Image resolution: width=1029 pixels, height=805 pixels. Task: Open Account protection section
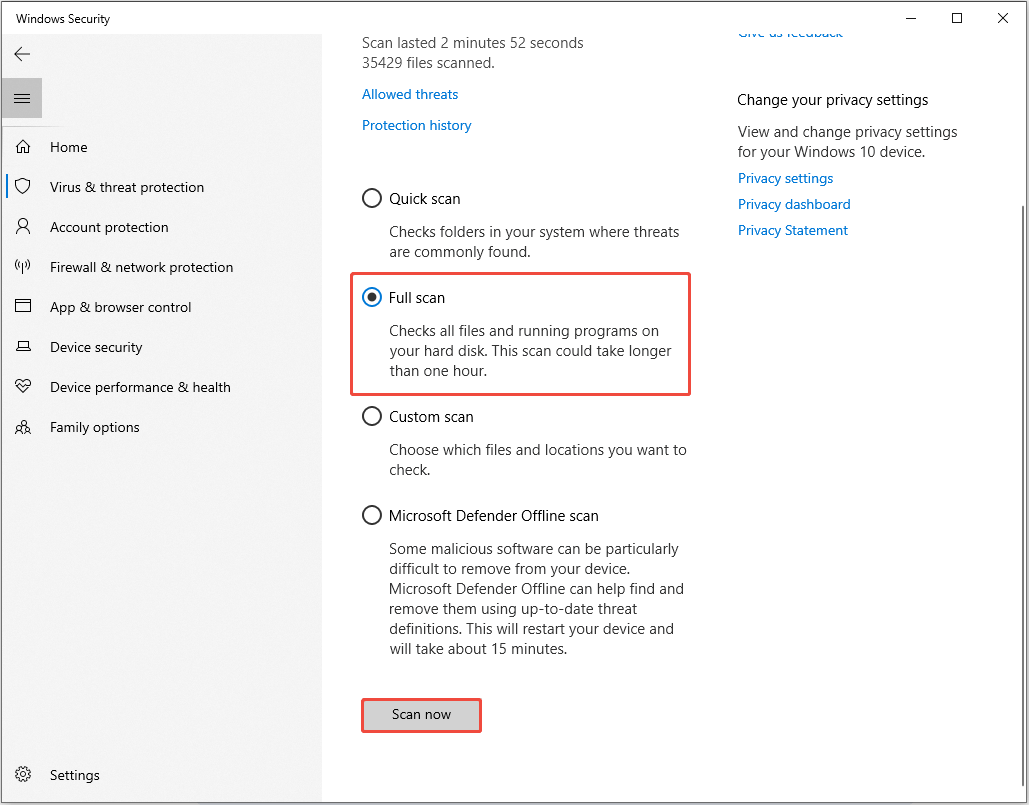click(108, 226)
